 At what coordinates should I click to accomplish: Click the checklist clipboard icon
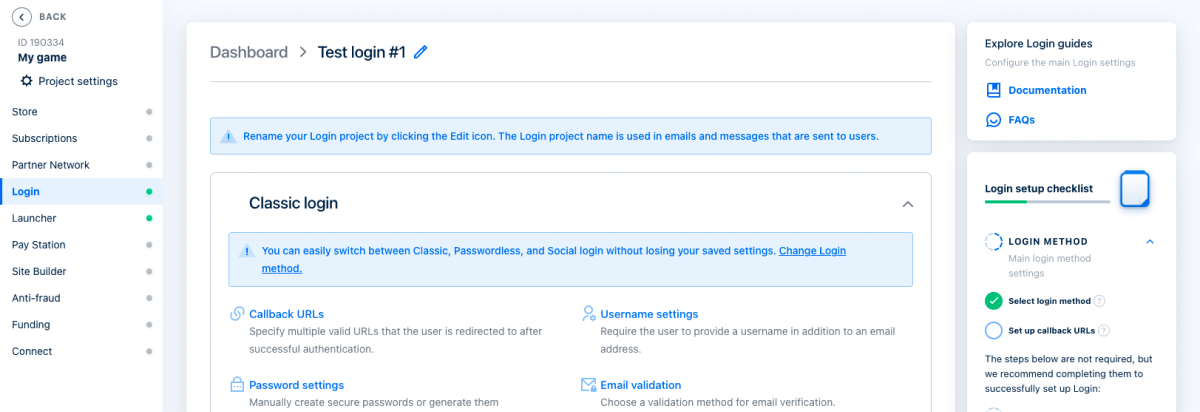(1134, 188)
